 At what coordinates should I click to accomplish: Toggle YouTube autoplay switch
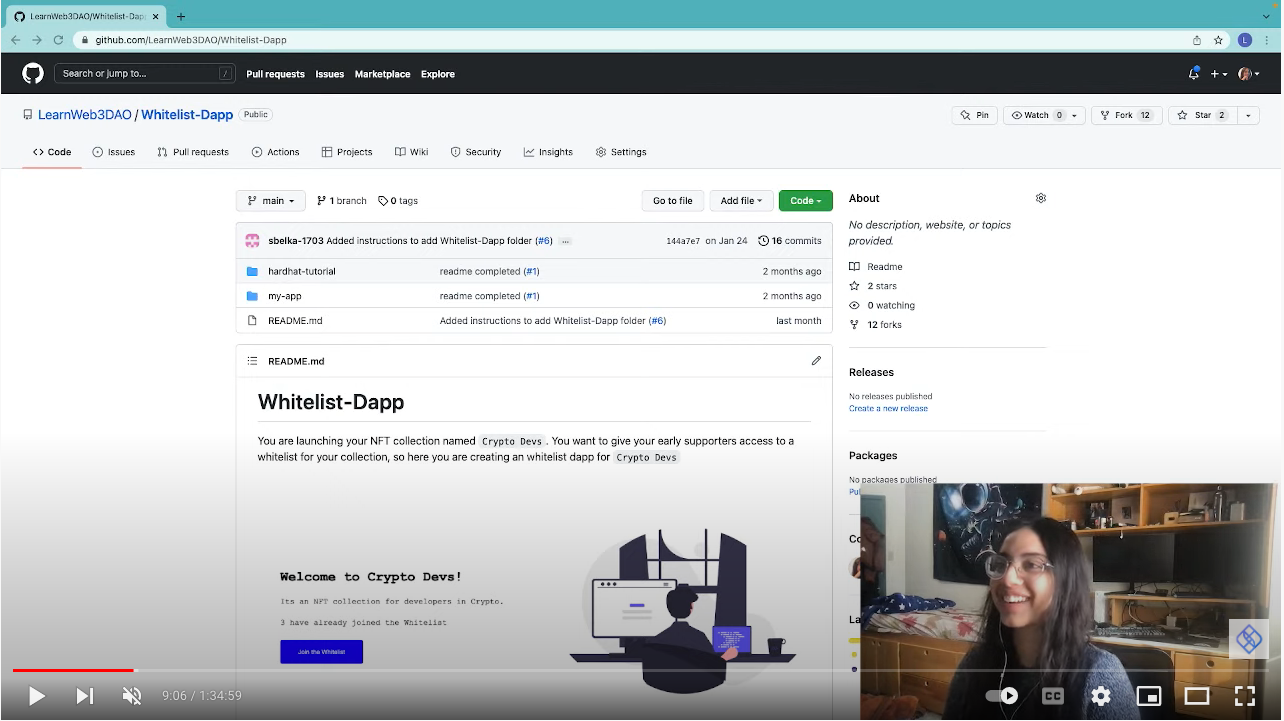1002,696
